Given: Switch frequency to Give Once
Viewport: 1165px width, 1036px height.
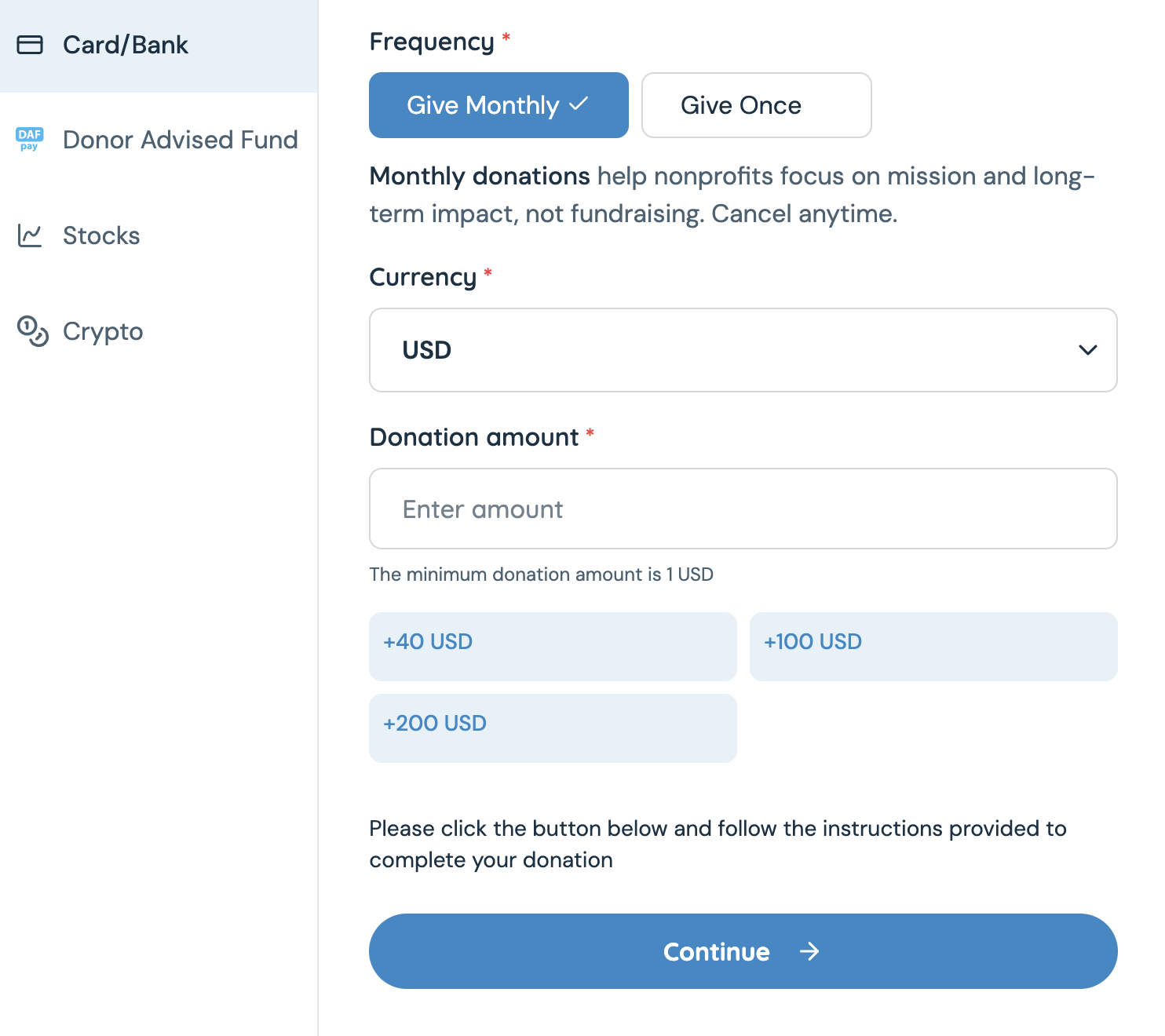Looking at the screenshot, I should pyautogui.click(x=756, y=105).
